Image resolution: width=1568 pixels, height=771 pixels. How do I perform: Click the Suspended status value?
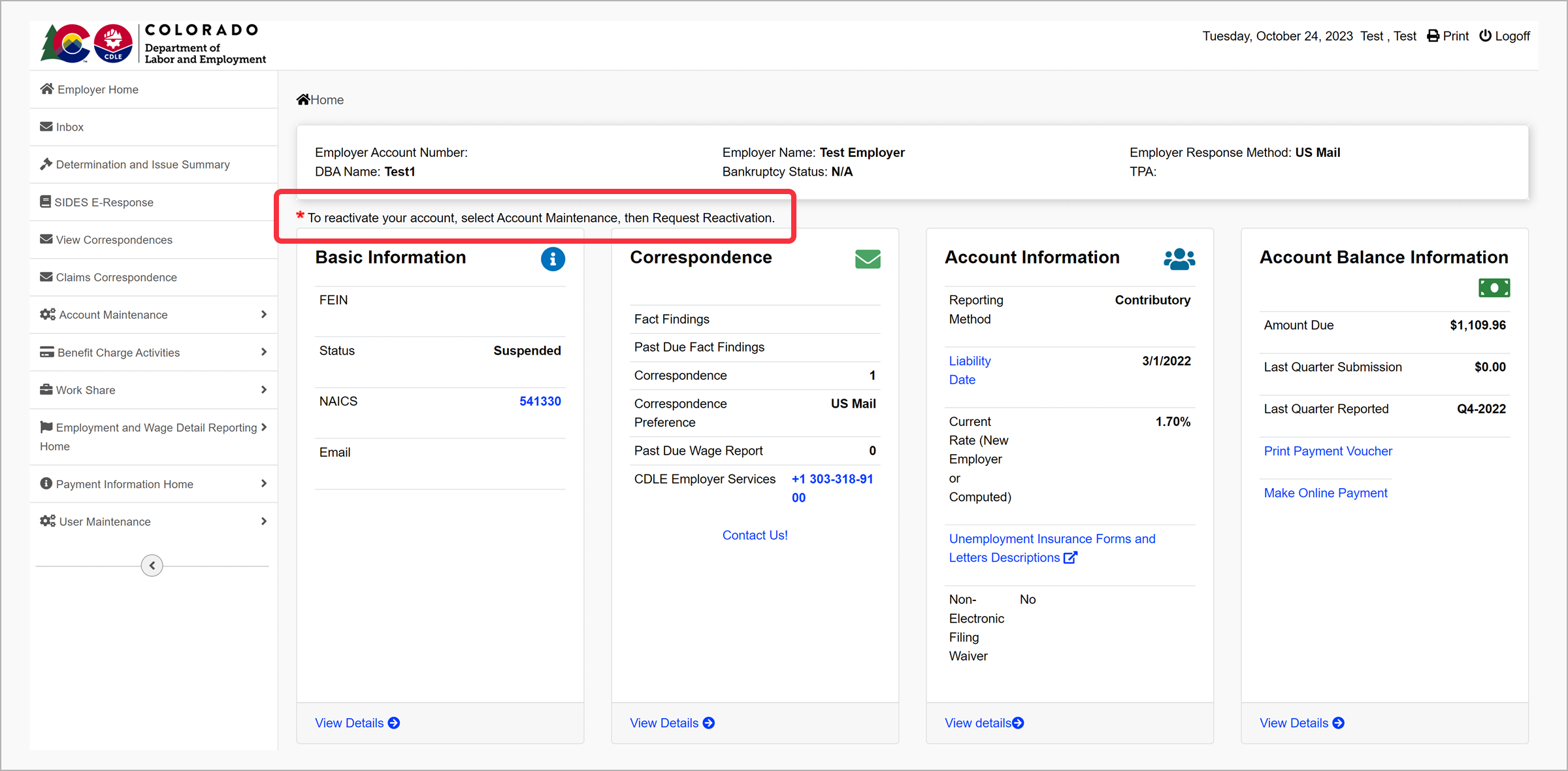(x=527, y=350)
